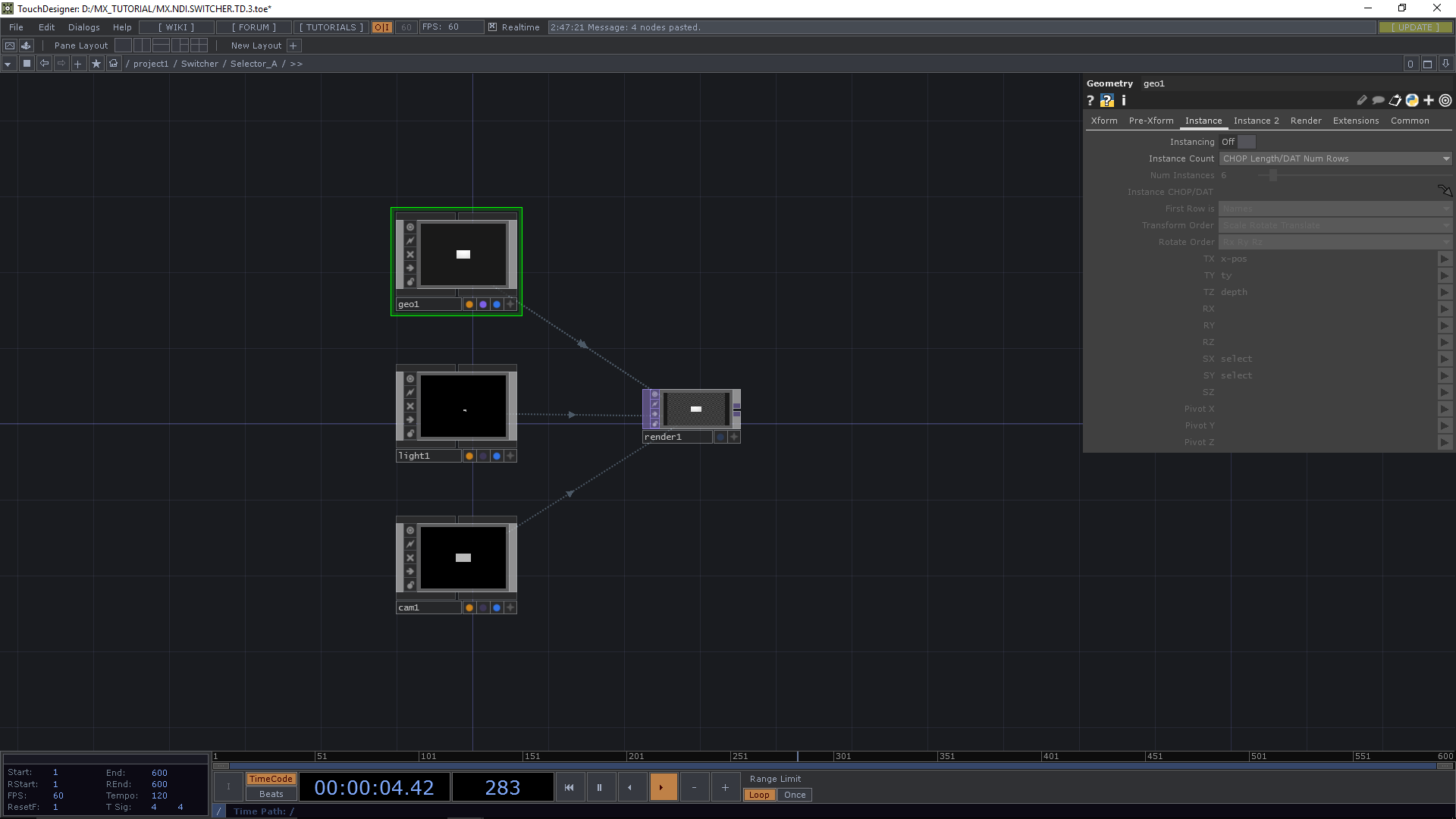Click the UPDATE button
1456x819 pixels.
[1415, 27]
